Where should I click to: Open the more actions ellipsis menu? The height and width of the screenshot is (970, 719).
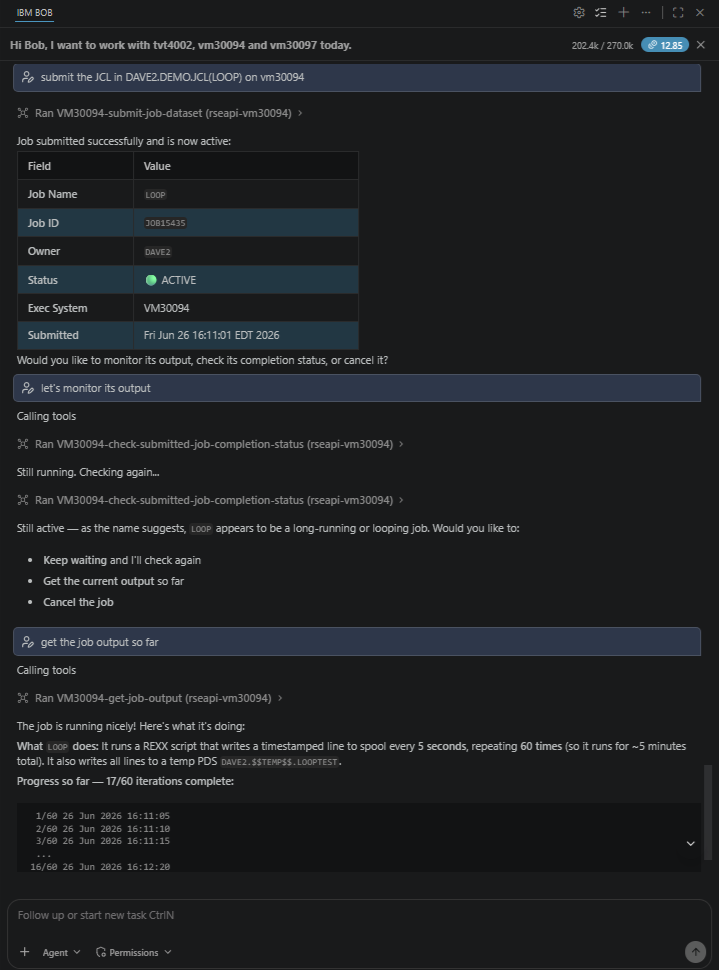click(646, 12)
